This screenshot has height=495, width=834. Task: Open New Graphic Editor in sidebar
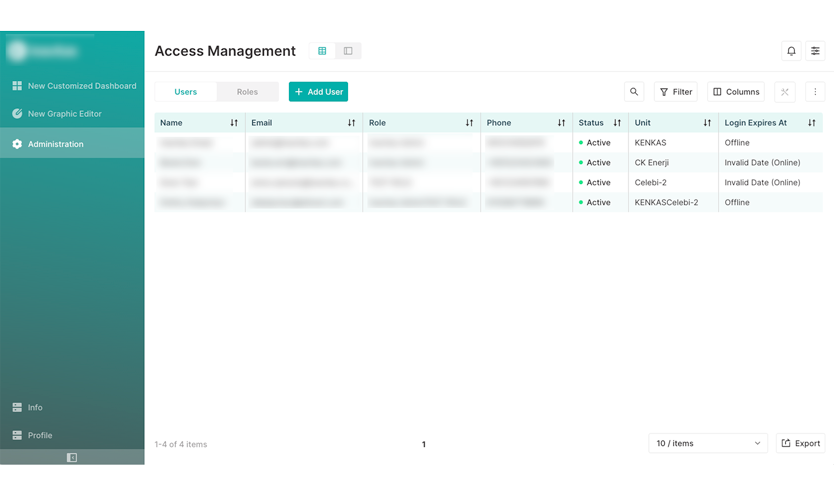pyautogui.click(x=64, y=114)
